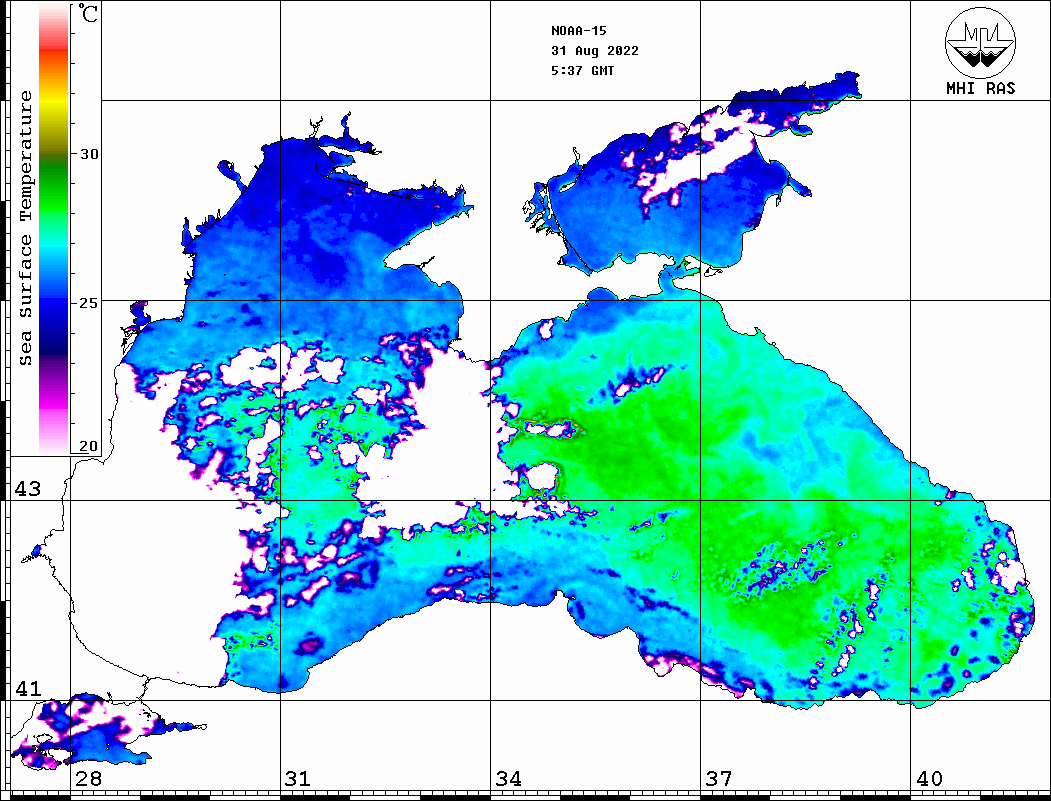Click the °C unit label
Image resolution: width=1051 pixels, height=801 pixels.
point(88,13)
